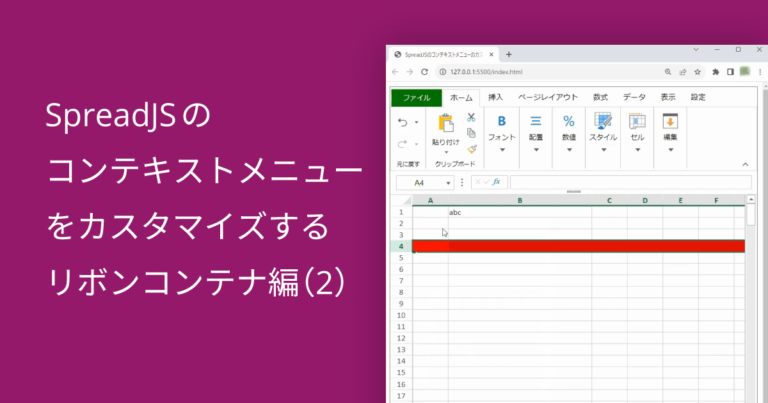The height and width of the screenshot is (403, 768).
Task: Switch to the 数式 ribbon tab
Action: coord(600,97)
